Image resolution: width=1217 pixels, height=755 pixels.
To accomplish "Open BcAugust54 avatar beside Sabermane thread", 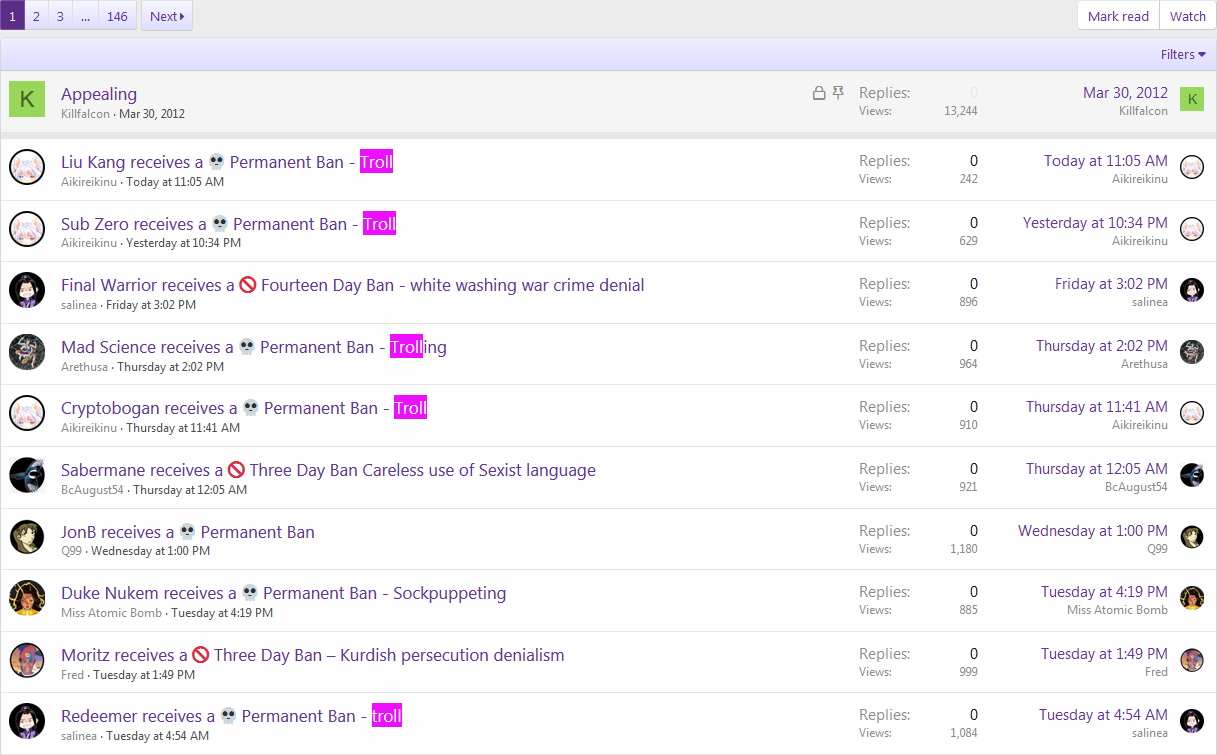I will point(27,475).
